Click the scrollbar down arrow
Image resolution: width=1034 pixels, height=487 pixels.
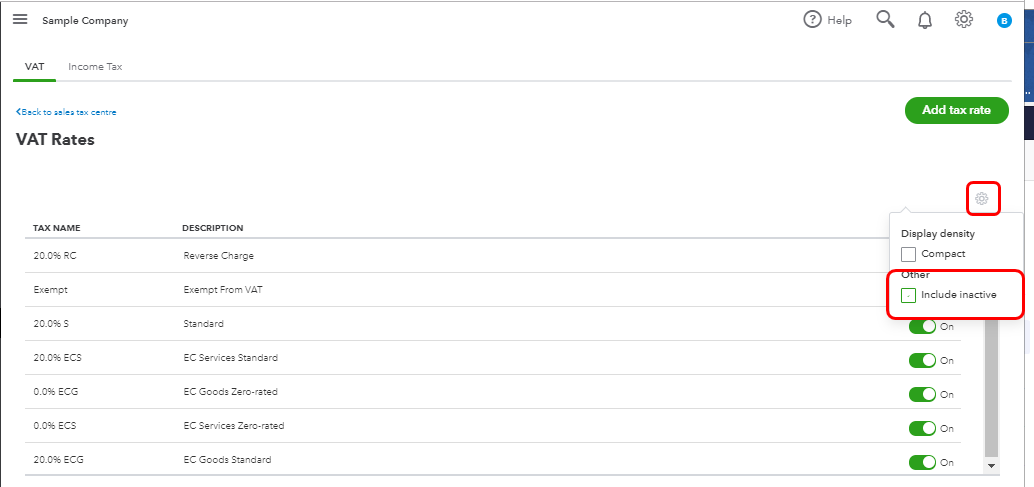click(x=992, y=465)
